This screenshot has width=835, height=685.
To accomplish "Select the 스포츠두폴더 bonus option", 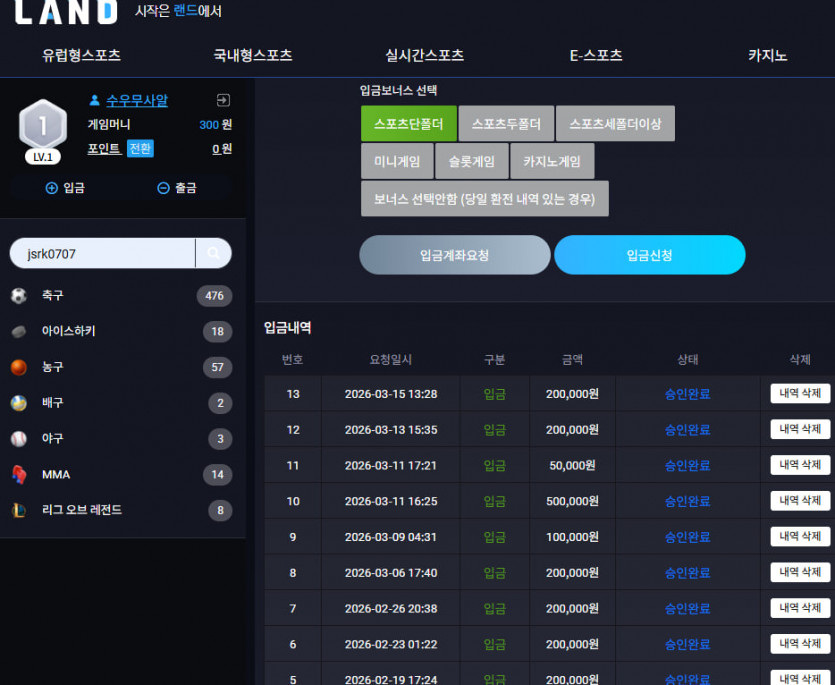I will point(506,124).
